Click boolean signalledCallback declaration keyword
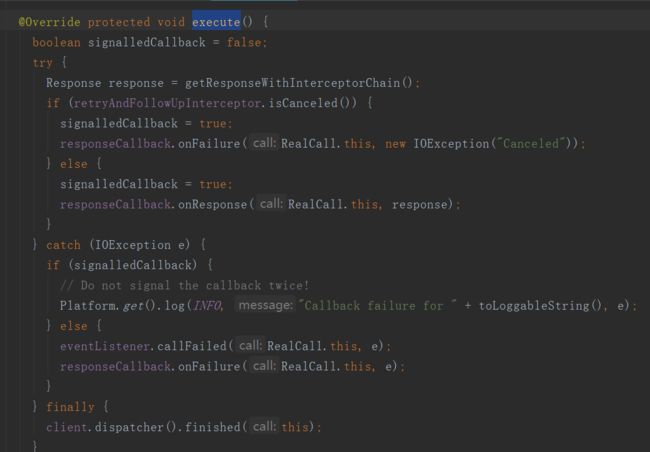Viewport: 650px width, 452px height. pos(56,42)
